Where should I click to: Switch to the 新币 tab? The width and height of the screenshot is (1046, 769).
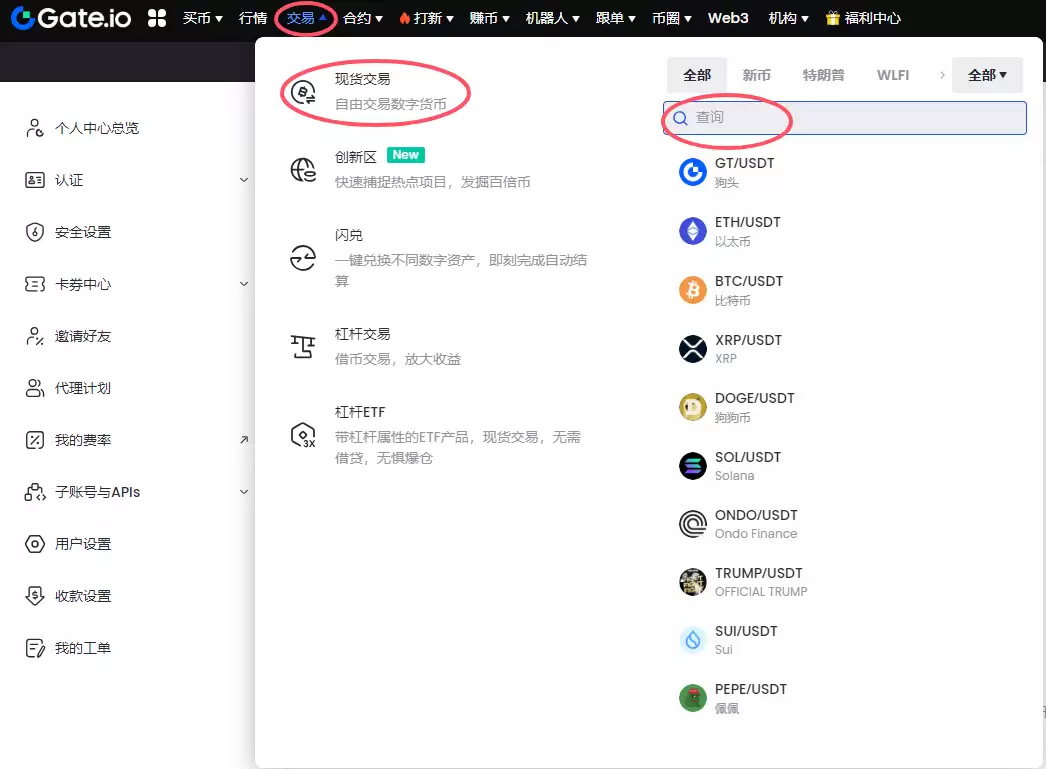(x=756, y=75)
